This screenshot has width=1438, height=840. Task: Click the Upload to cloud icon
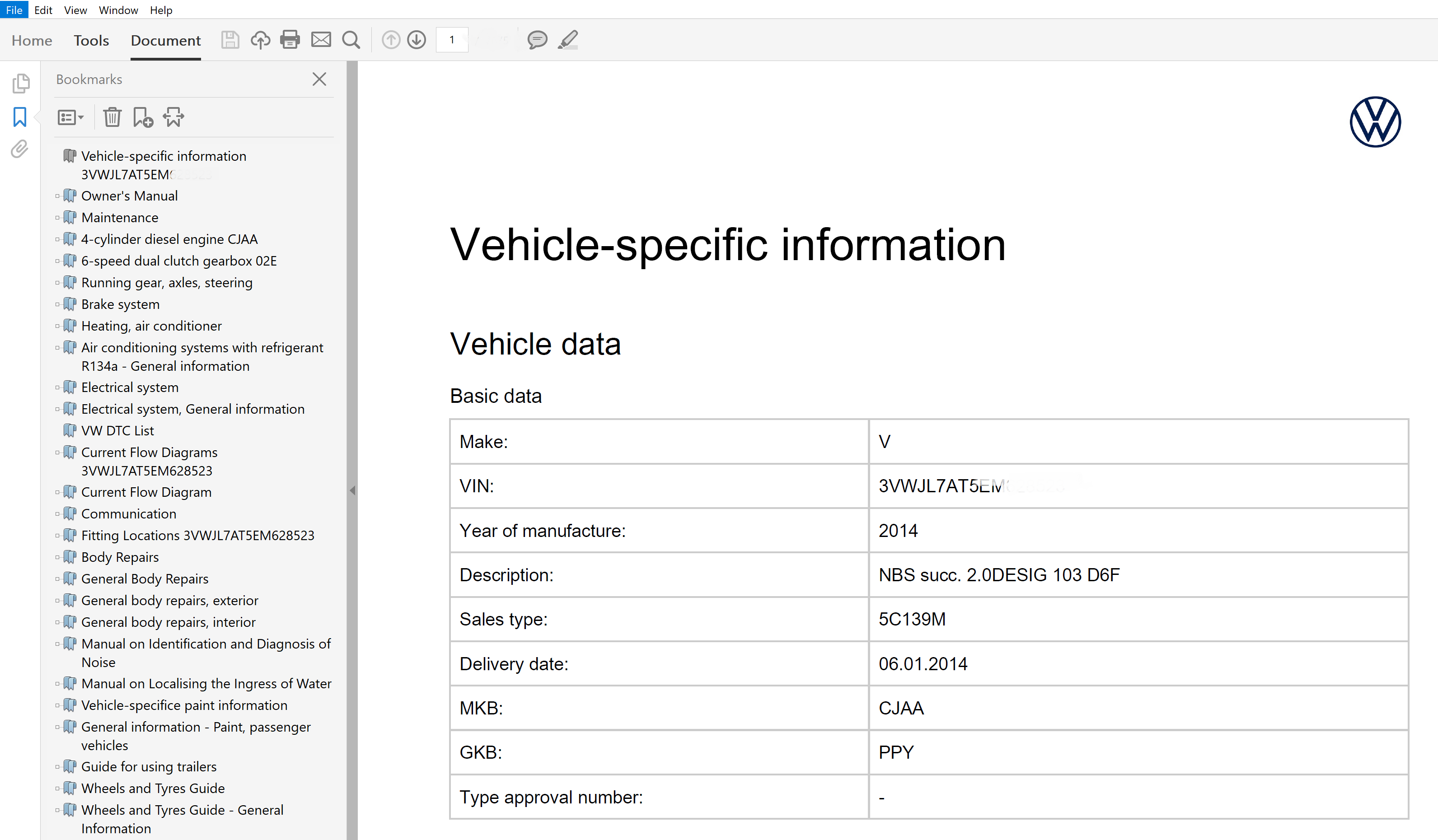click(x=260, y=40)
